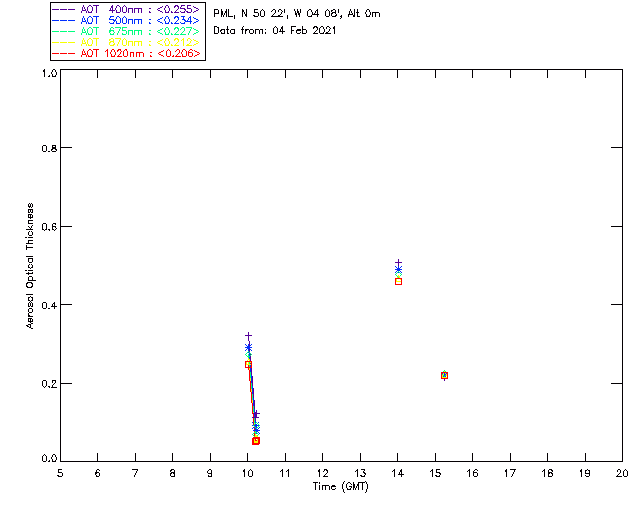Click the 'Data from: 04 Feb 2021' text
640x512 pixels.
(275, 31)
